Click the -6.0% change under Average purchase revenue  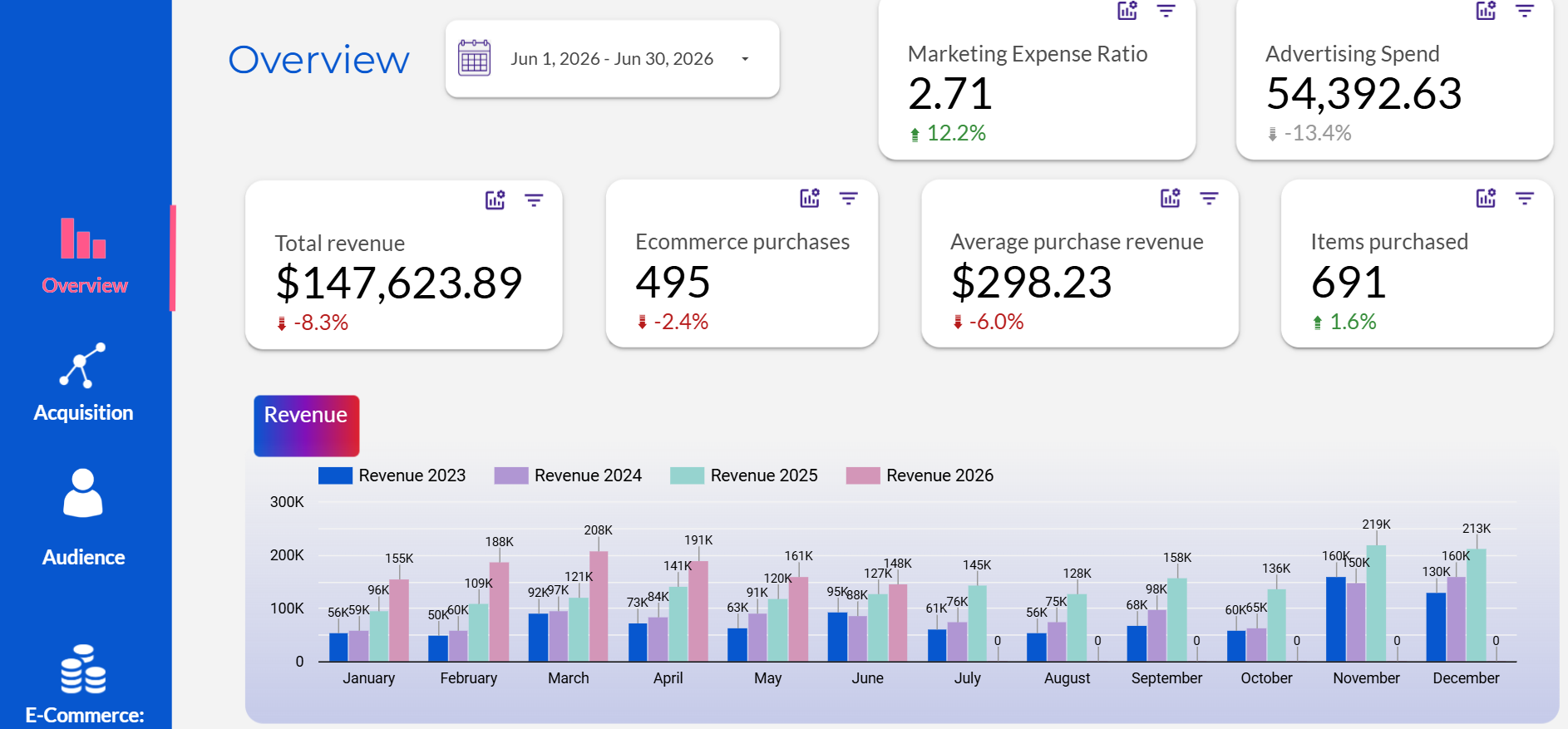[x=988, y=322]
